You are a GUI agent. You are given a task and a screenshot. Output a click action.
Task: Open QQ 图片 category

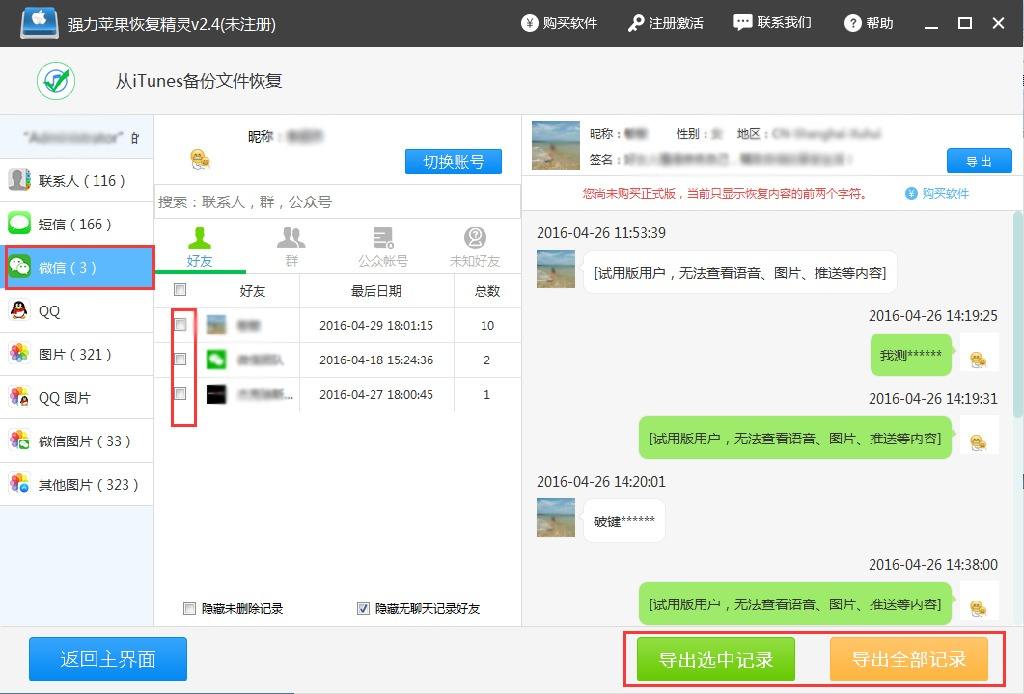[x=77, y=398]
